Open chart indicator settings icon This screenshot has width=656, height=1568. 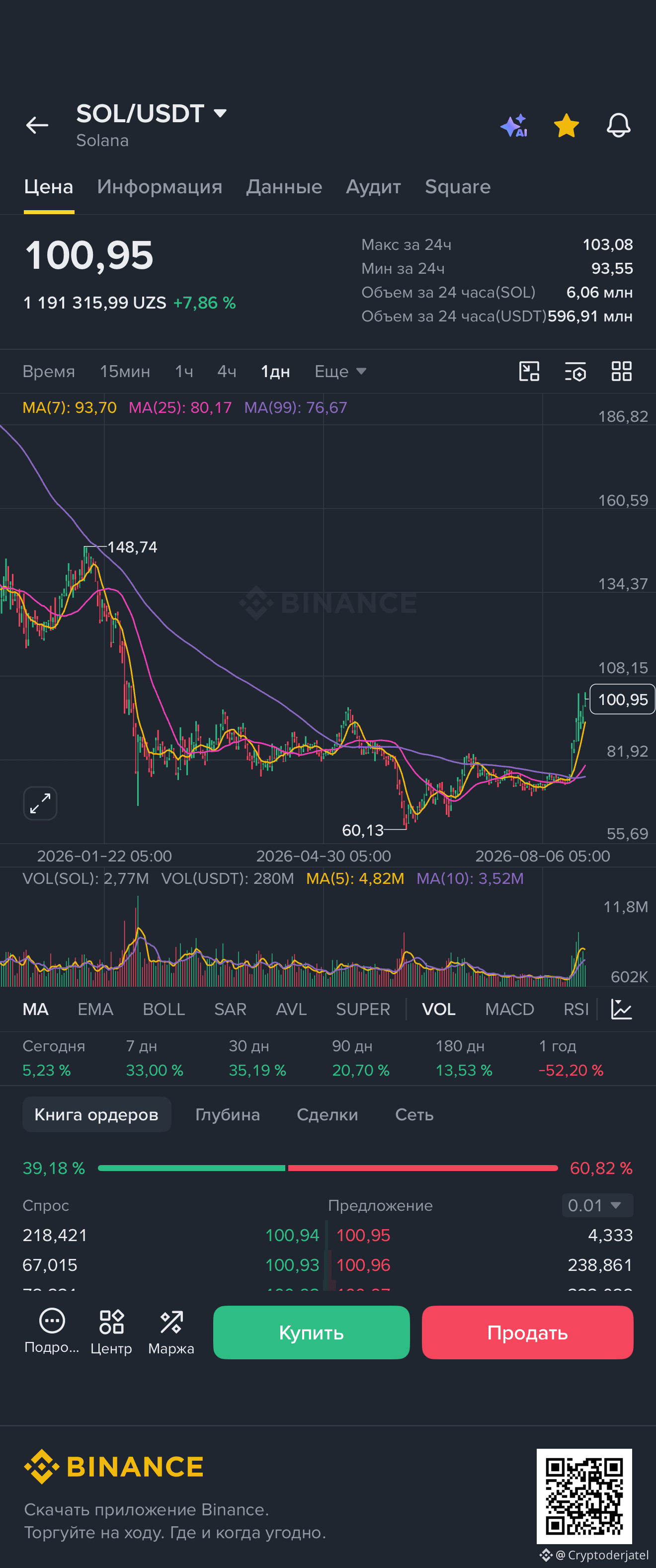(x=575, y=371)
